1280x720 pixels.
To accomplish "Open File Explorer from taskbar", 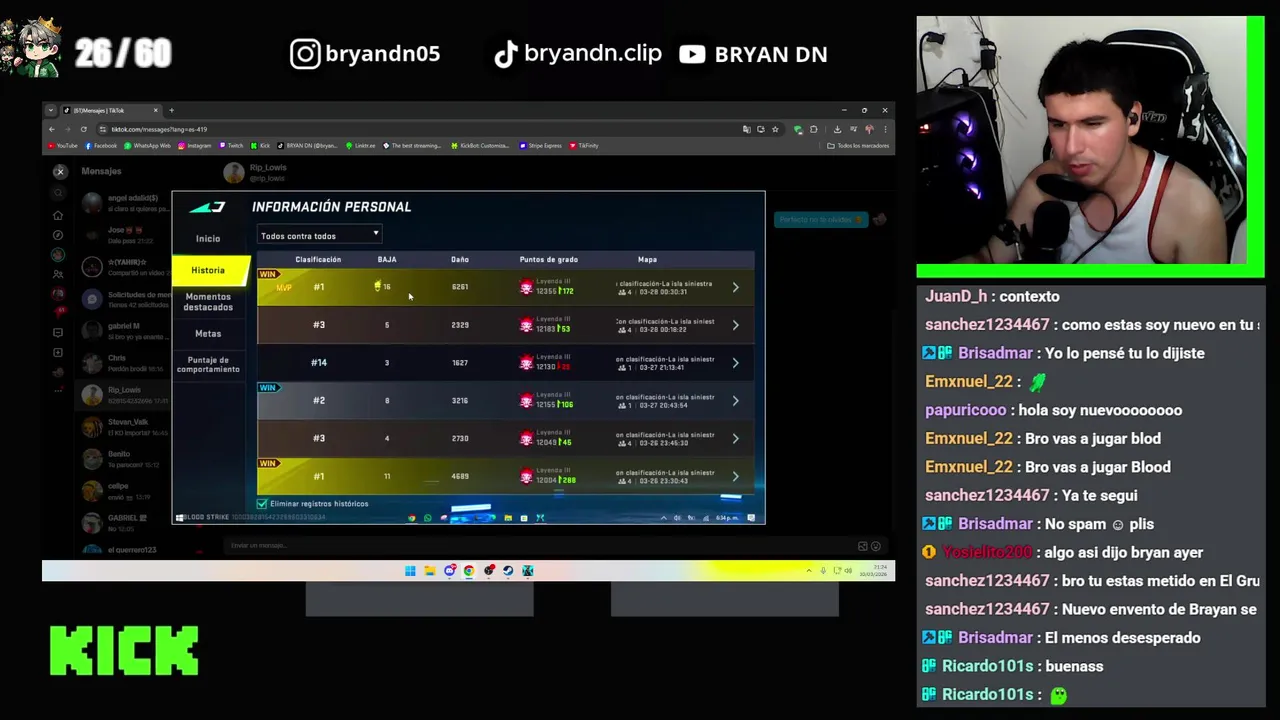I will (x=429, y=571).
